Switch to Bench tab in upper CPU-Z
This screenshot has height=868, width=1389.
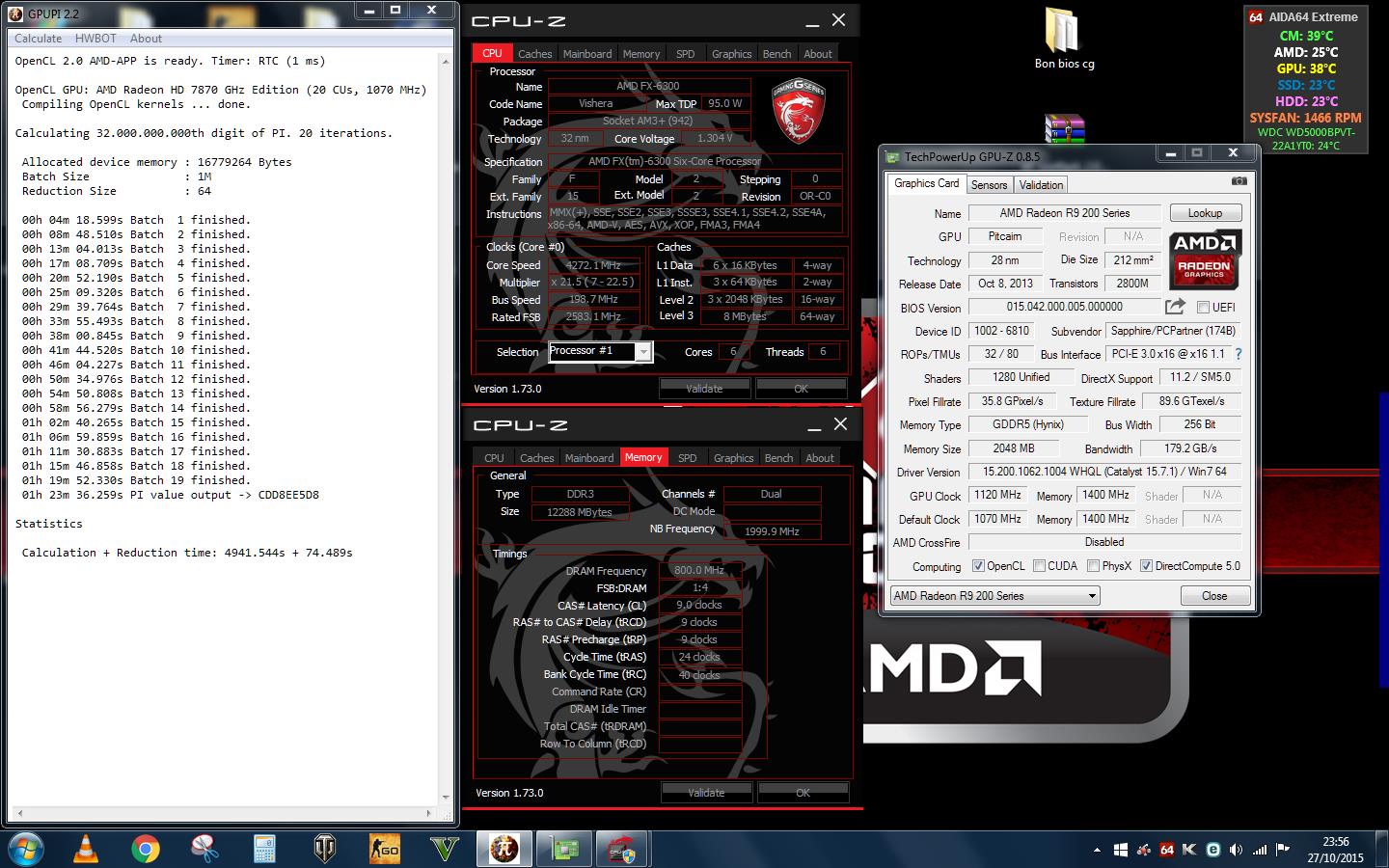776,54
